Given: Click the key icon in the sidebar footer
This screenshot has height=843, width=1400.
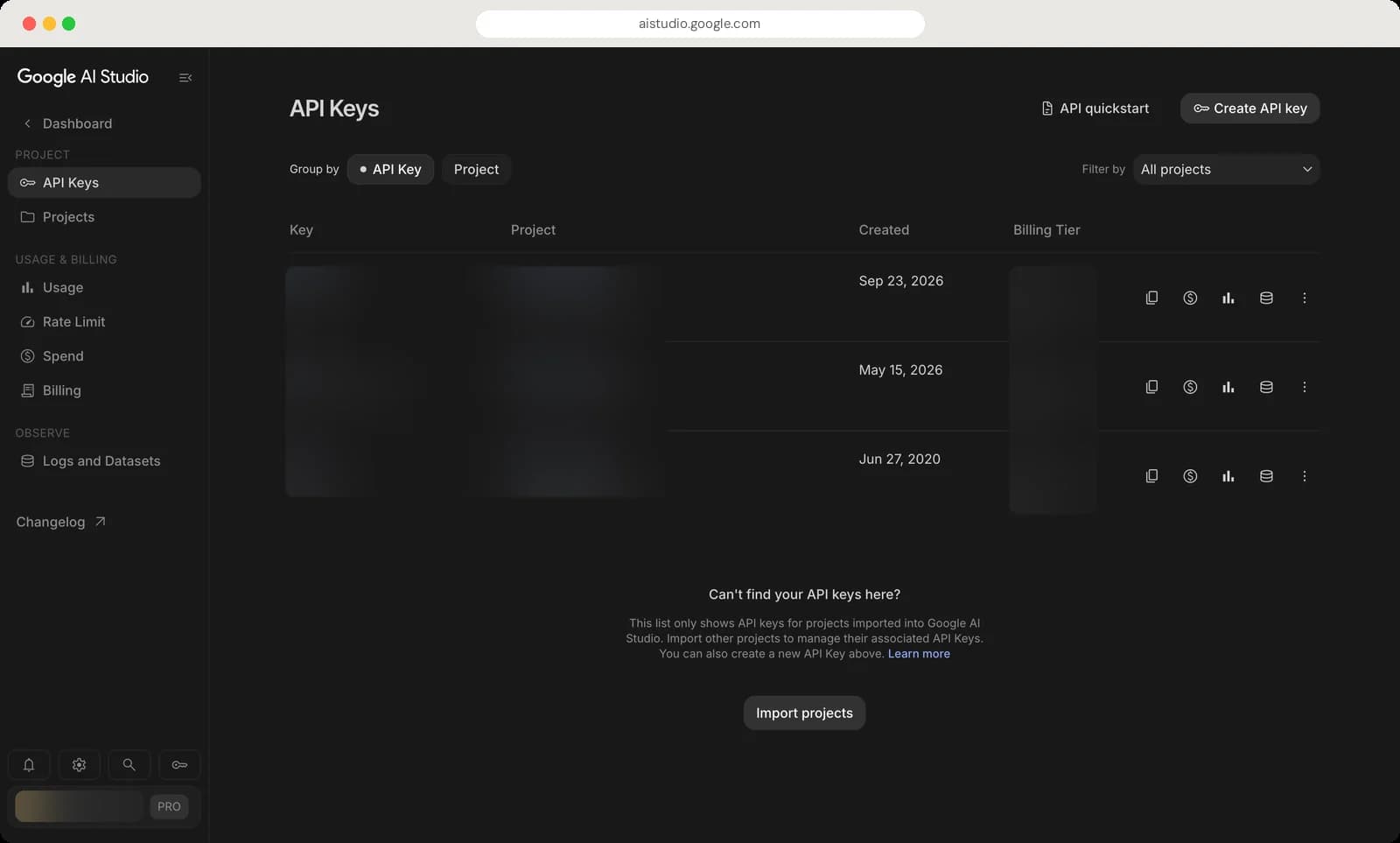Looking at the screenshot, I should tap(179, 765).
